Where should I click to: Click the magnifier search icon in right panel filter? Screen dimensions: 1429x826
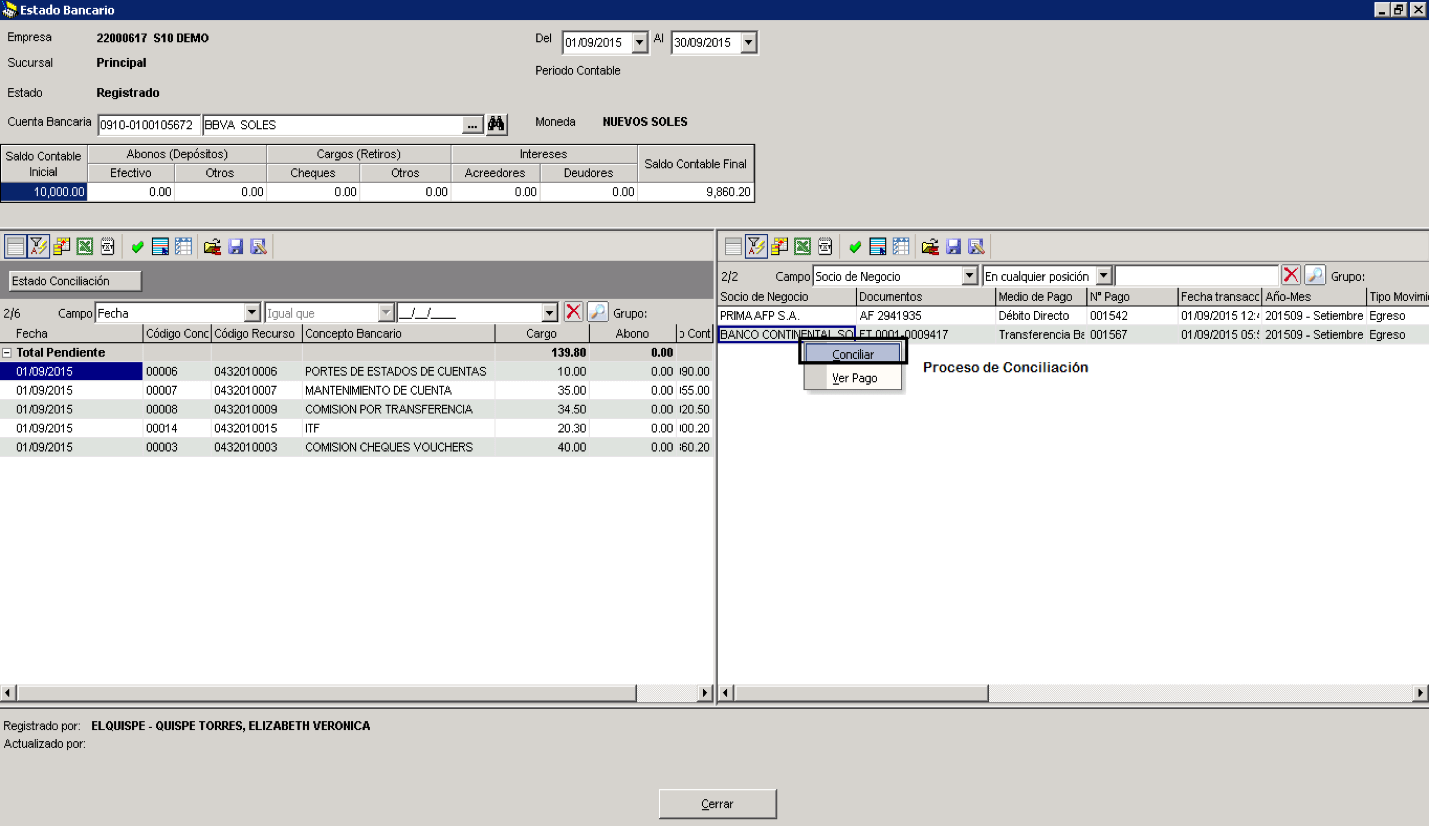tap(1315, 275)
